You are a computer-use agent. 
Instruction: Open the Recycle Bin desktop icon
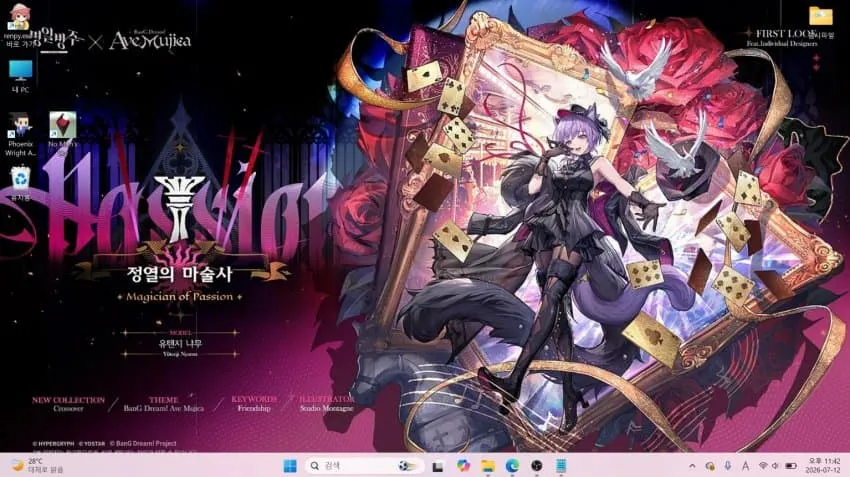coord(20,184)
